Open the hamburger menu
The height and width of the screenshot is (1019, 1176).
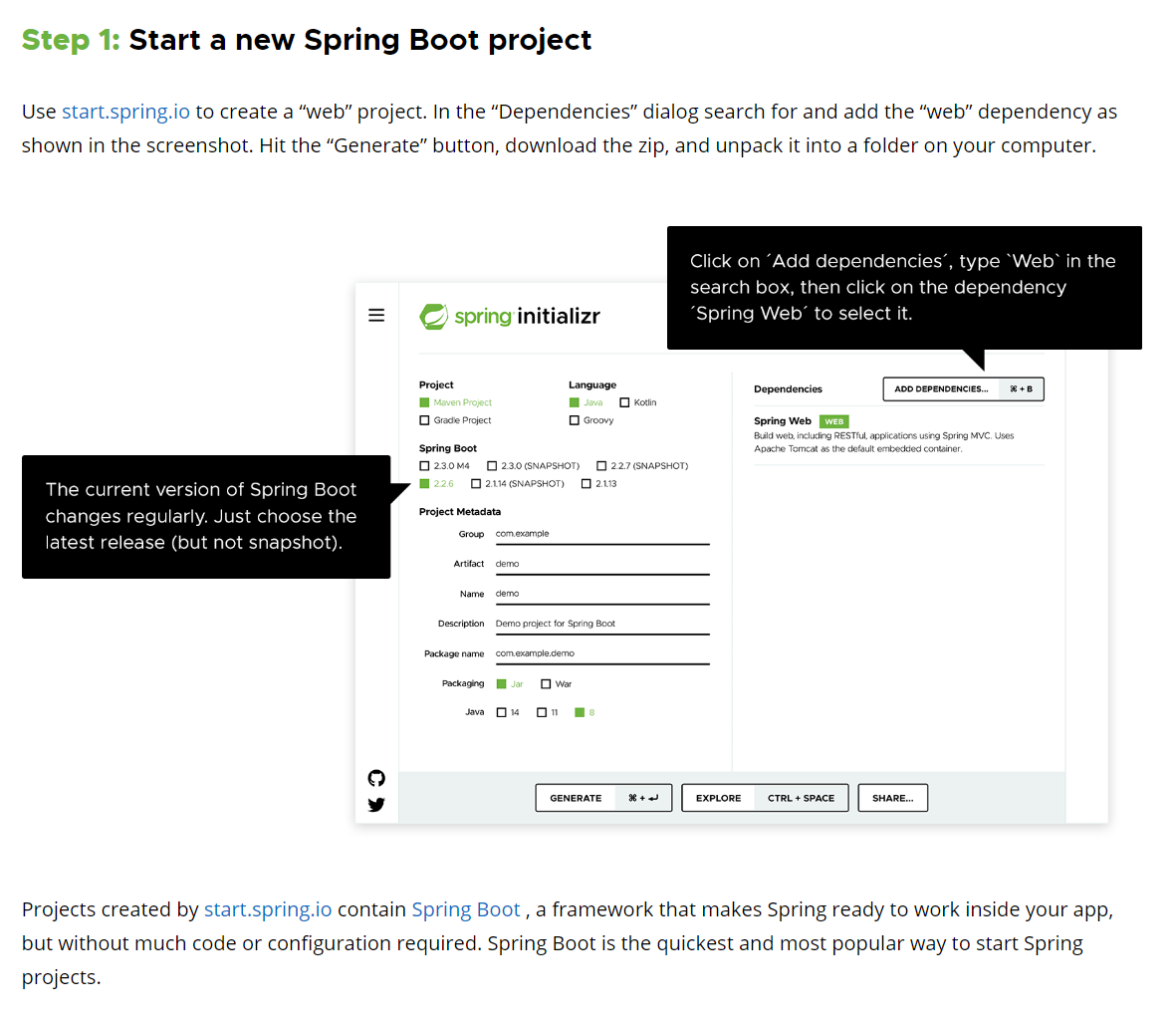pos(376,315)
